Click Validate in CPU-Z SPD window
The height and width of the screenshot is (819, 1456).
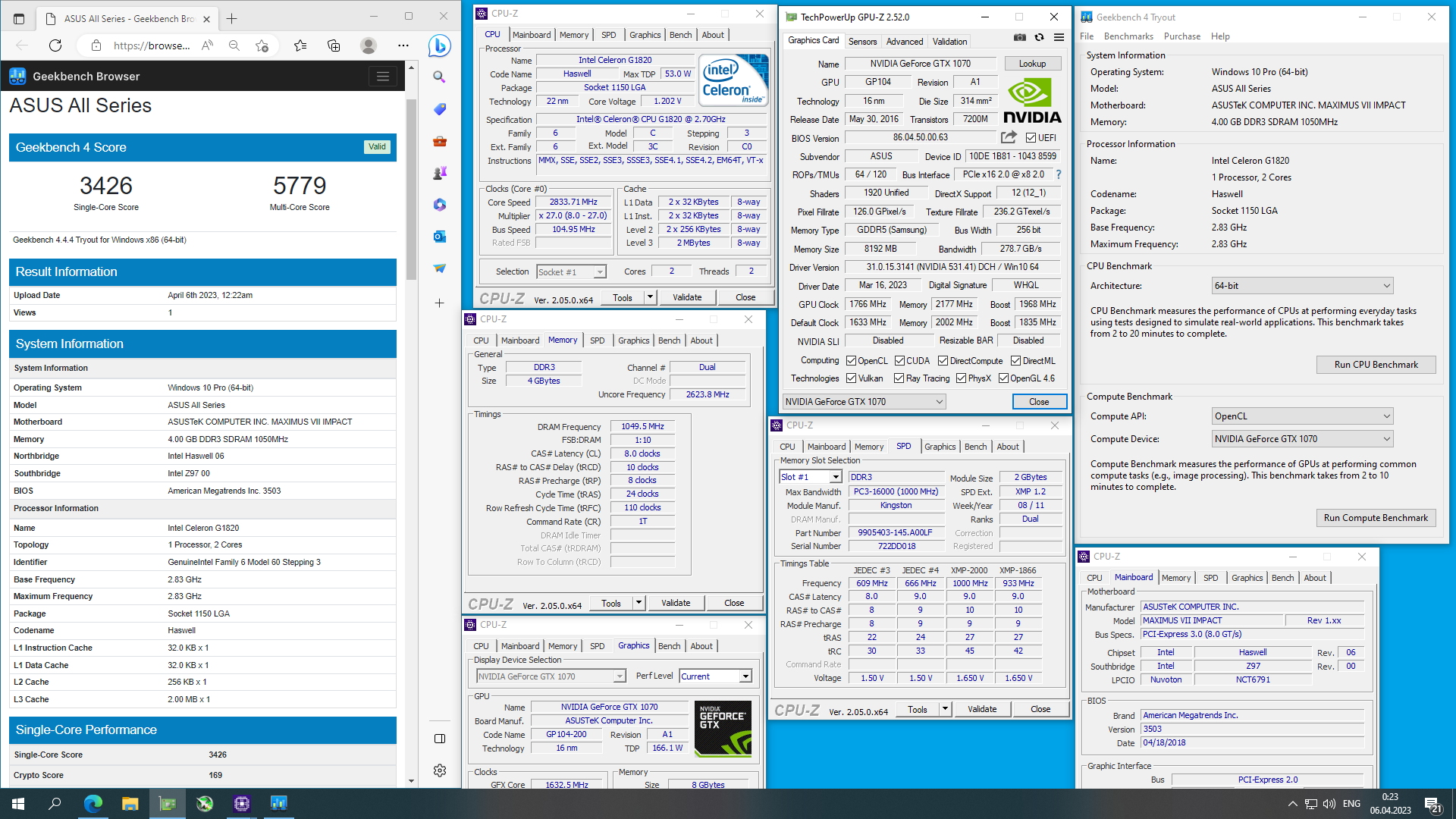pyautogui.click(x=981, y=709)
